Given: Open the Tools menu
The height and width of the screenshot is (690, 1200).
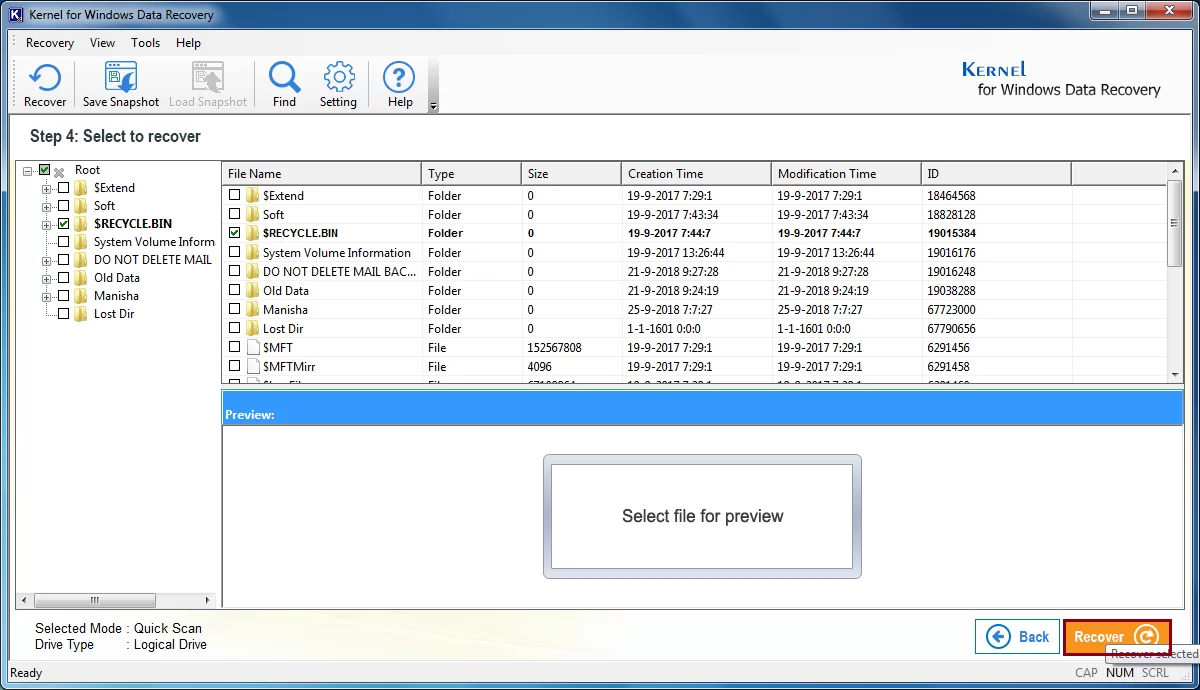Looking at the screenshot, I should click(x=145, y=43).
